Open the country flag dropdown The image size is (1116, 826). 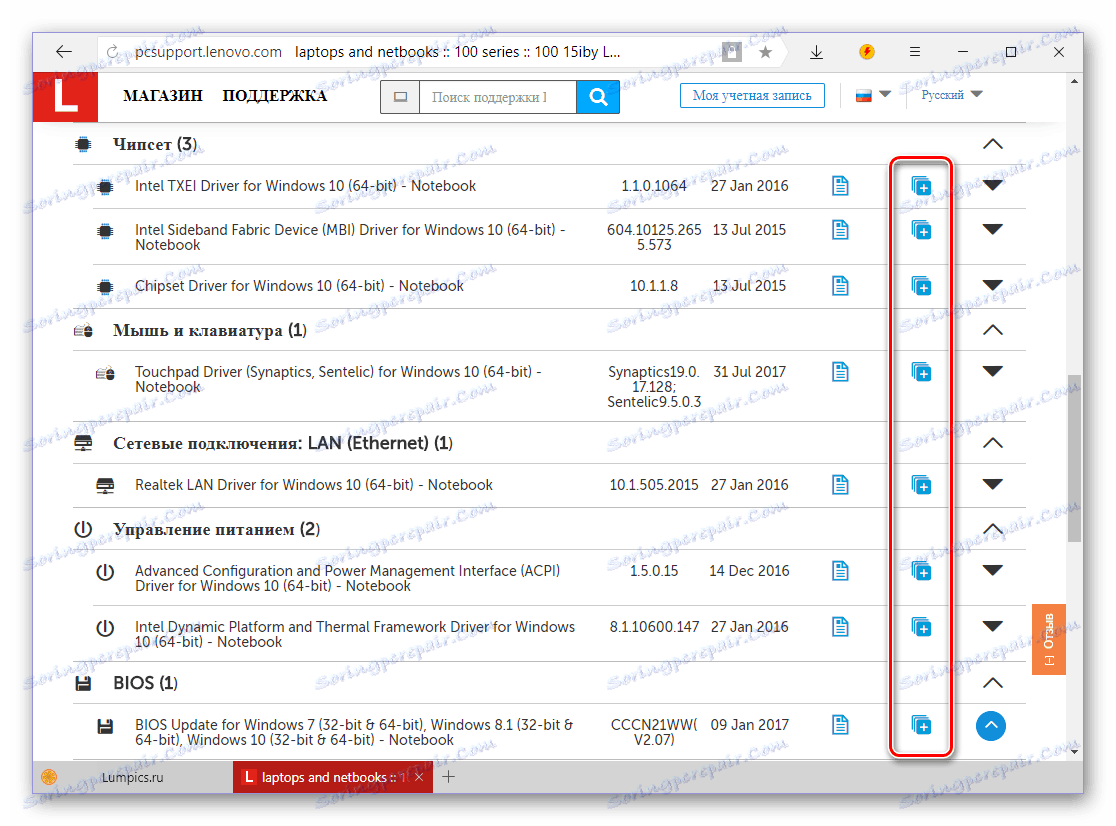pos(873,95)
